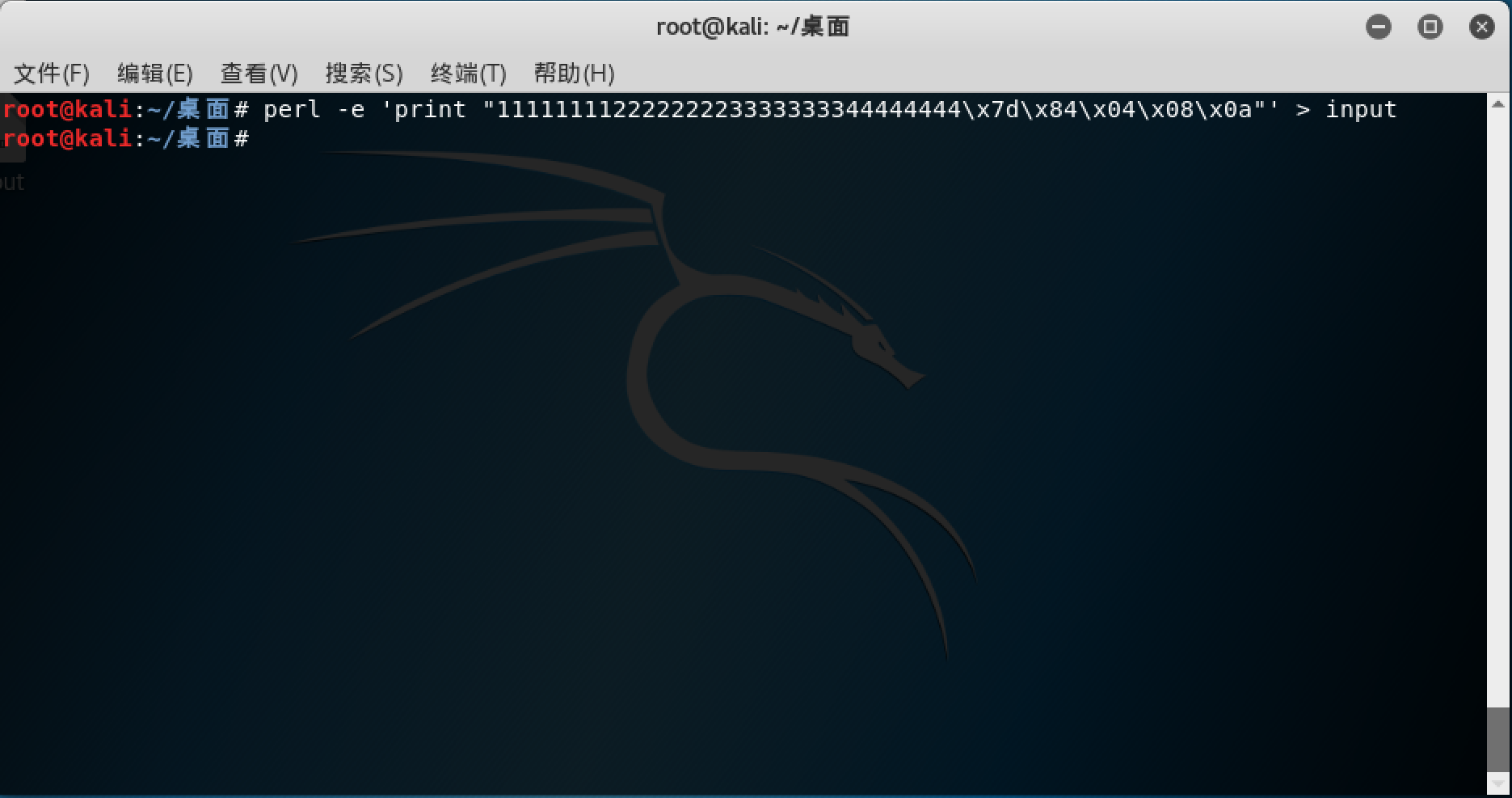Click the scrollbar up arrow
1512x798 pixels.
(x=1497, y=104)
